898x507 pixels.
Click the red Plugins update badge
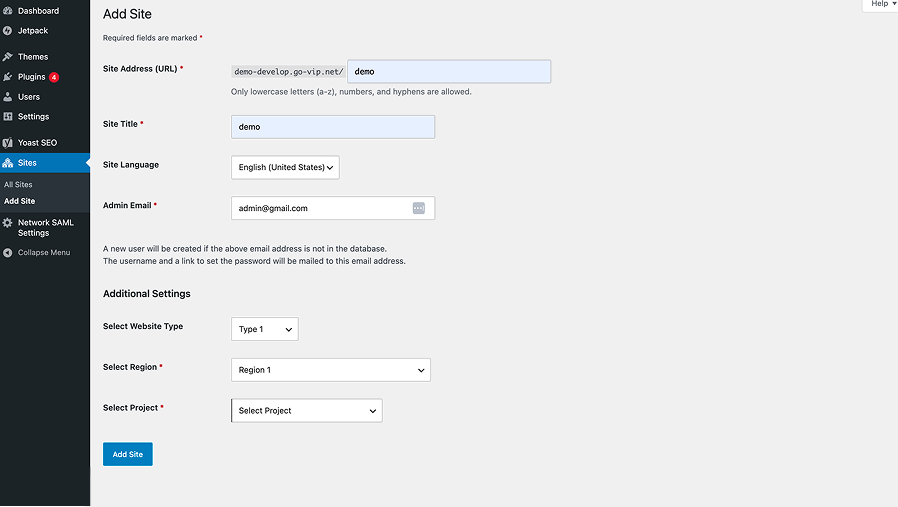pyautogui.click(x=54, y=77)
